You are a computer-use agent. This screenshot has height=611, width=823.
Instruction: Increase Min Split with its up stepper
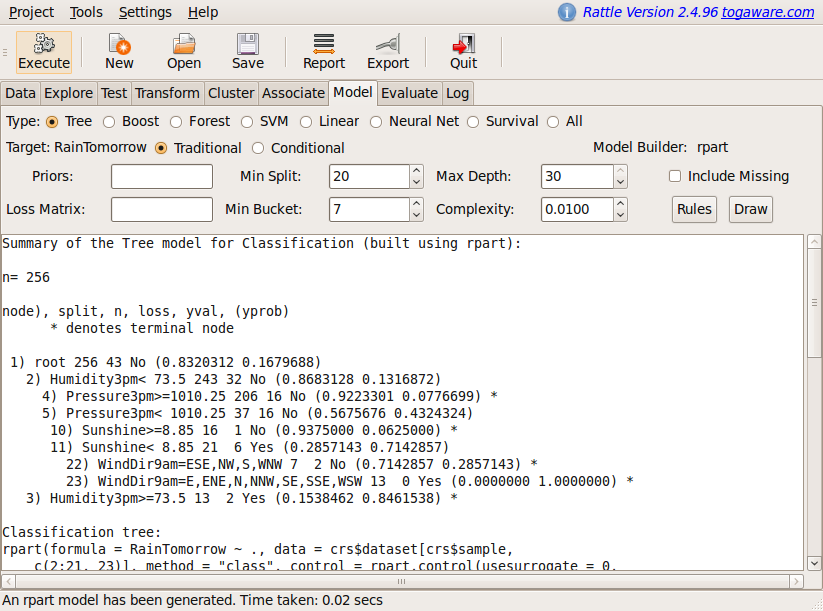tap(416, 171)
